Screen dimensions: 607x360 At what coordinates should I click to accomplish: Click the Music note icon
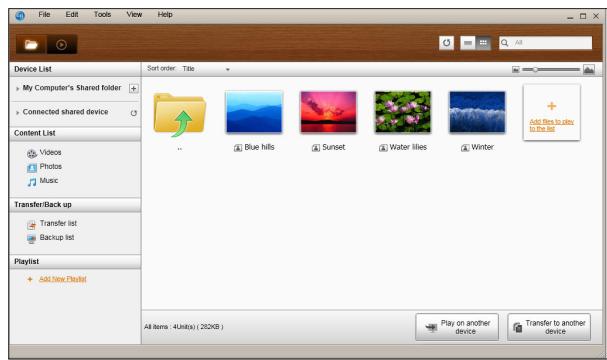(x=32, y=182)
